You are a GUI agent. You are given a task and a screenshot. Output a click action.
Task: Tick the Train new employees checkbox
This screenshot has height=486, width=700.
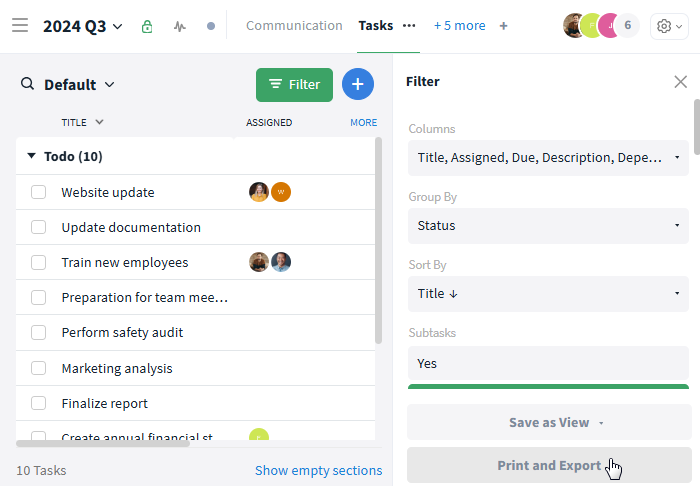[39, 263]
